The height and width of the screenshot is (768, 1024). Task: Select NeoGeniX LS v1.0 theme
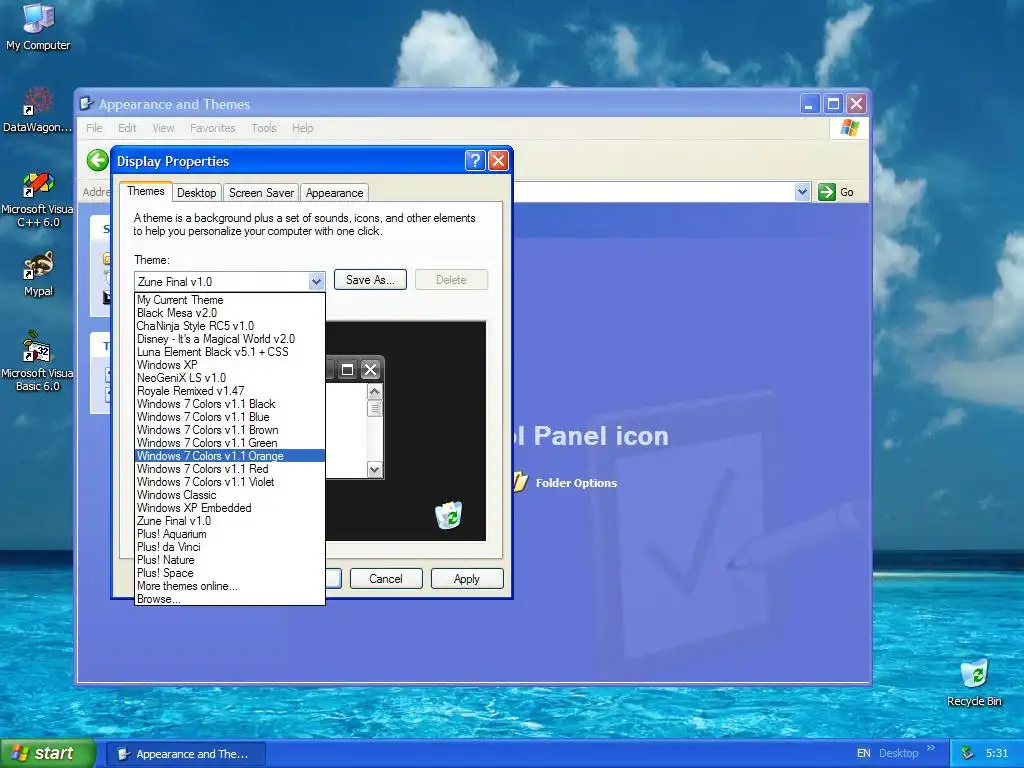(x=230, y=378)
